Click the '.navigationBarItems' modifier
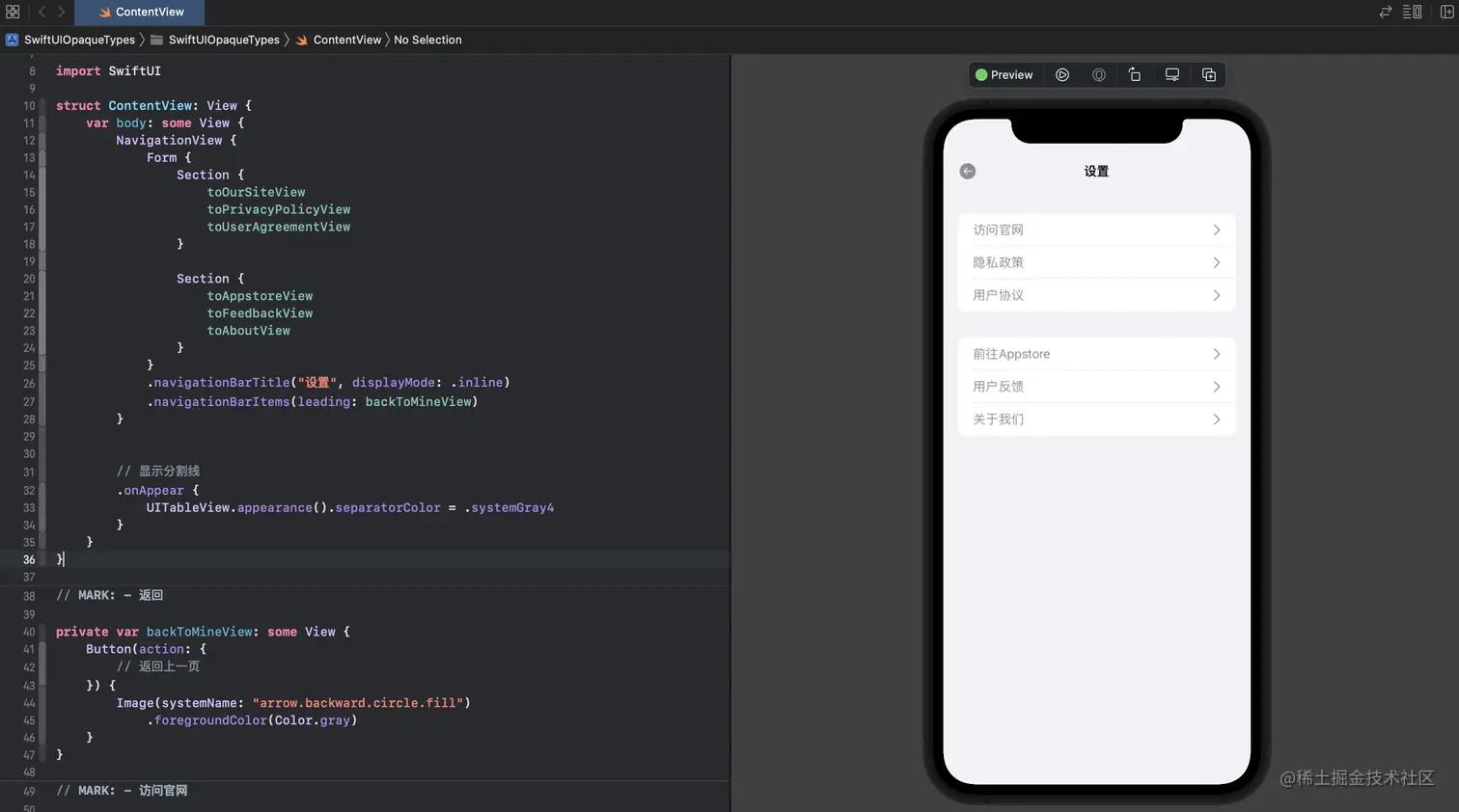 coord(218,402)
